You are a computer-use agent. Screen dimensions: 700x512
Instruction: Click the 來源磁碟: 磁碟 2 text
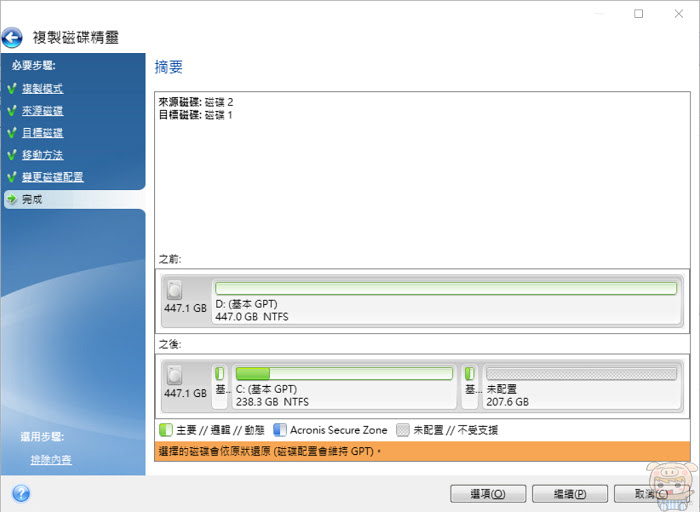(196, 102)
